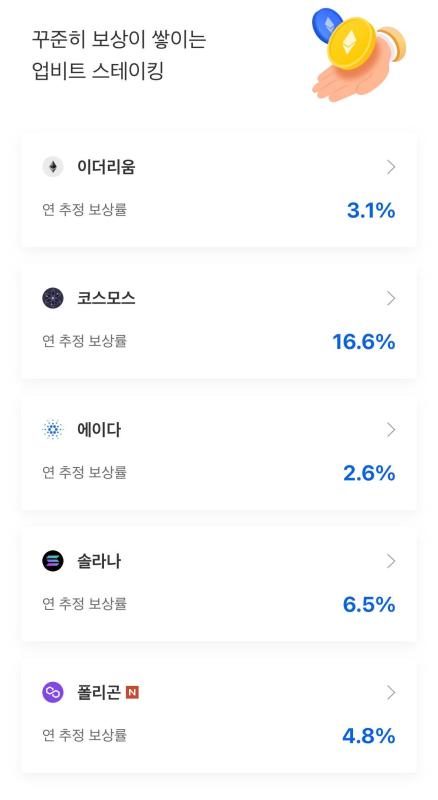Image resolution: width=438 pixels, height=800 pixels.
Task: Open the 에이다 chevron arrow
Action: click(x=391, y=430)
